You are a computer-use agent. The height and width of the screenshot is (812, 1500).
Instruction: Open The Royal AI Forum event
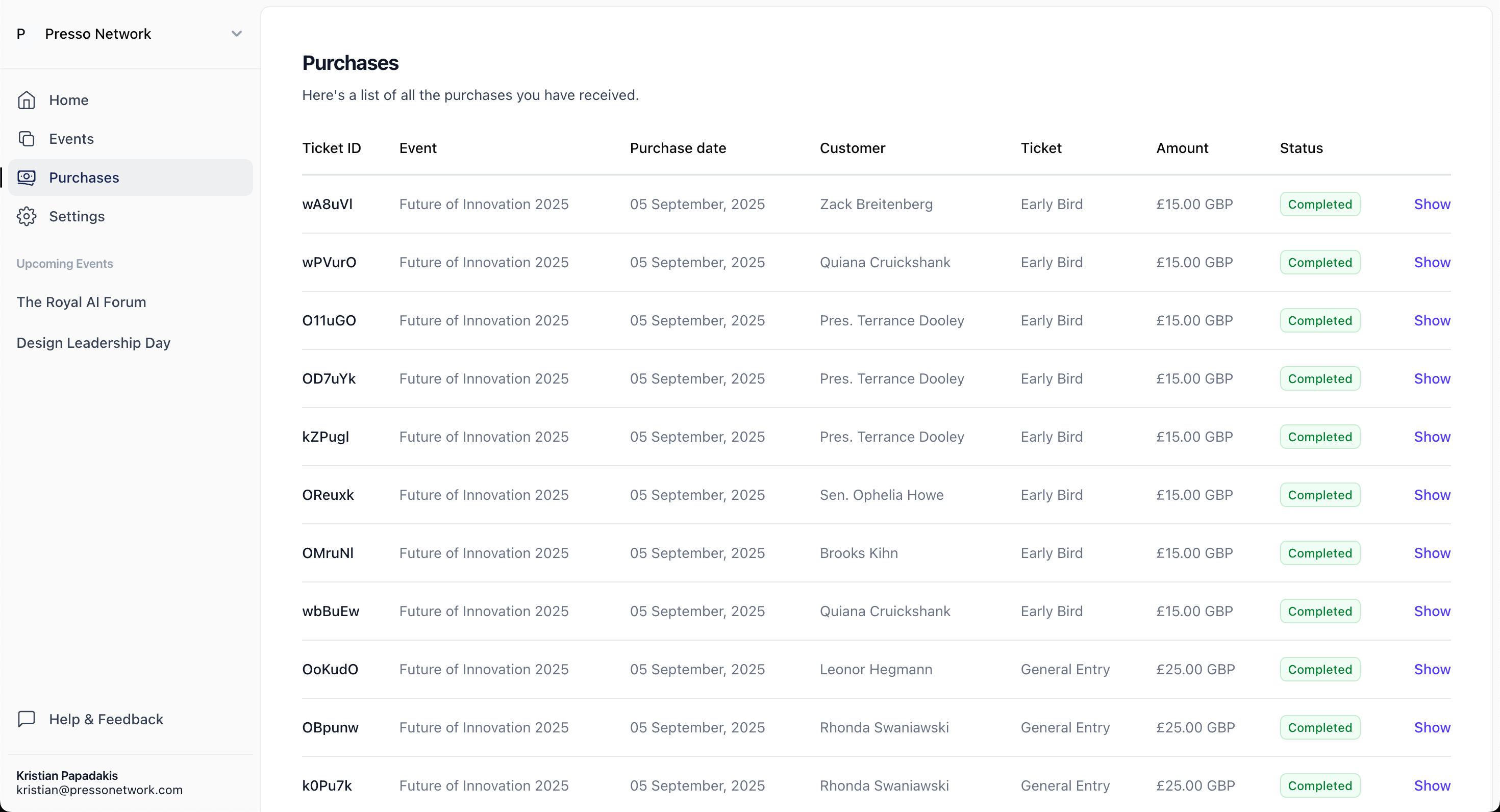click(x=81, y=302)
